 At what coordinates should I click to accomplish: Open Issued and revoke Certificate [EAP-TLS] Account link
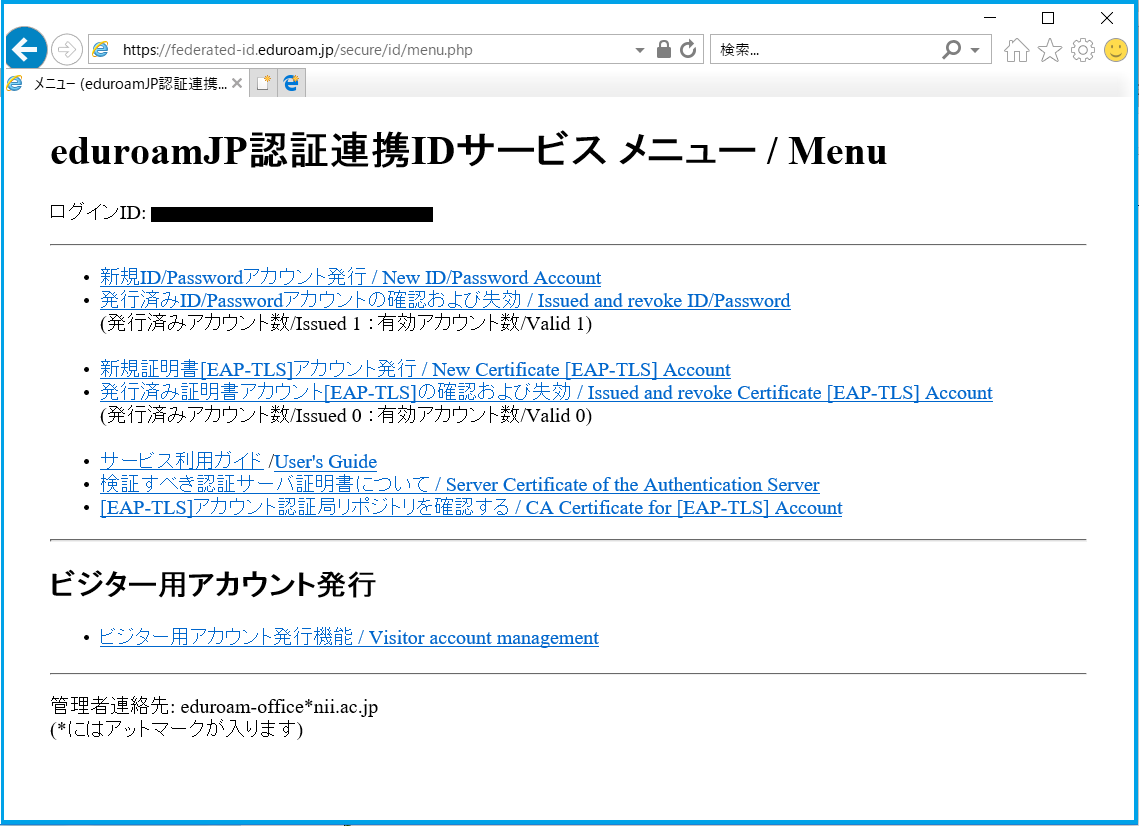tap(546, 393)
